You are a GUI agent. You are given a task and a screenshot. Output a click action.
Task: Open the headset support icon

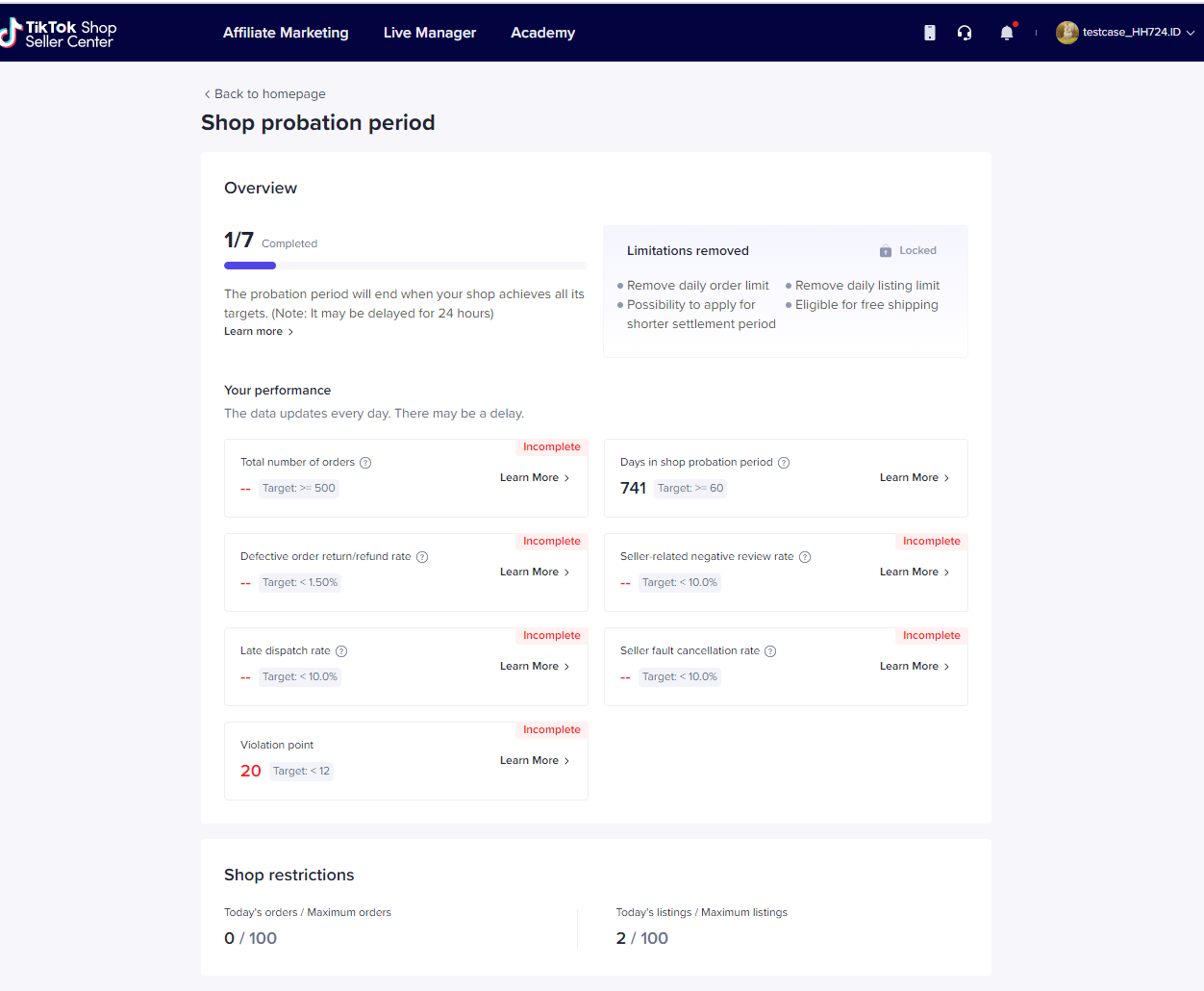point(965,33)
